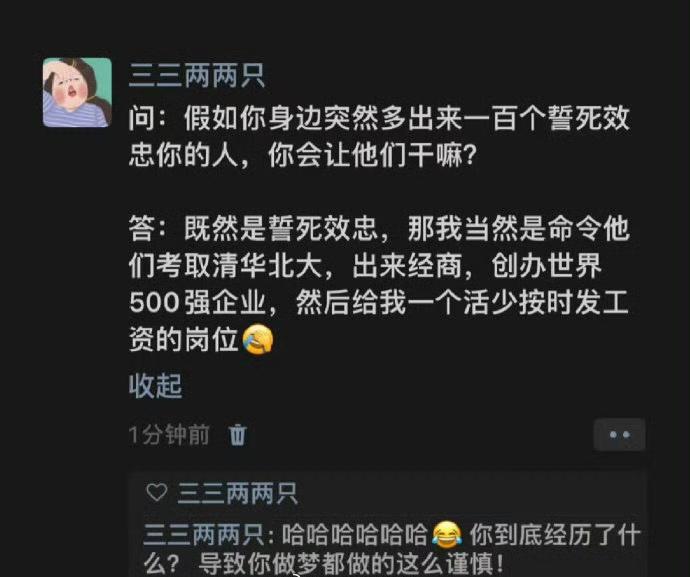
Task: Open the two-dot like and comment menu
Action: tap(620, 435)
